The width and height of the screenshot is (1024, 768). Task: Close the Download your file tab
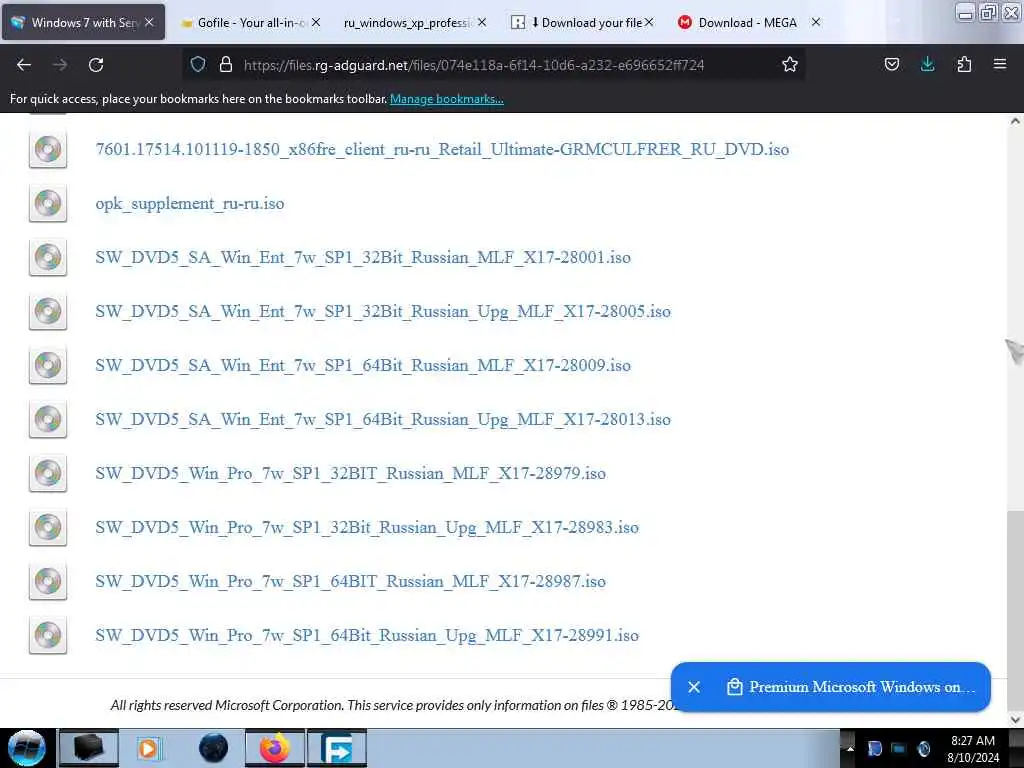649,22
